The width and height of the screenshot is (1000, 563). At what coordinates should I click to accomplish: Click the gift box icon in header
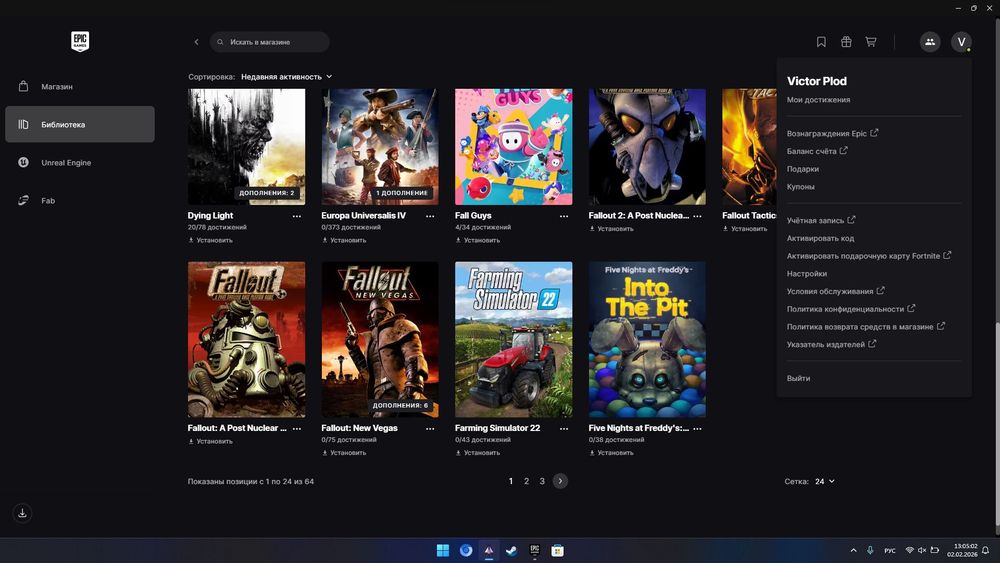(846, 42)
